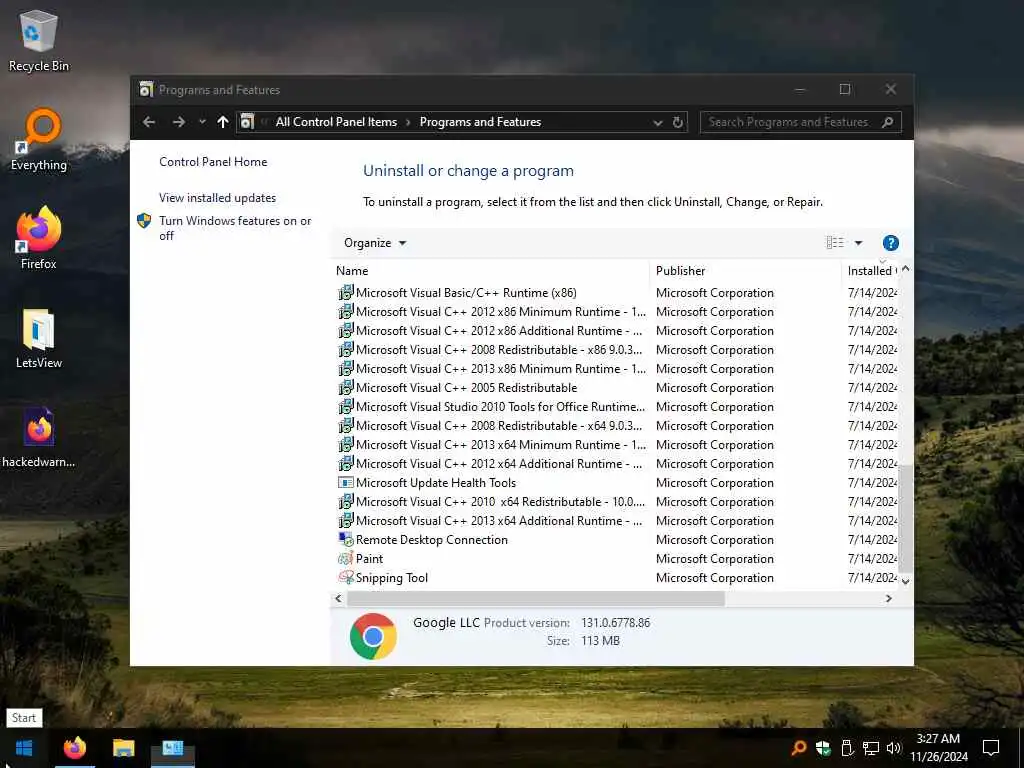This screenshot has width=1024, height=768.
Task: Click the Paint program icon
Action: tap(345, 558)
